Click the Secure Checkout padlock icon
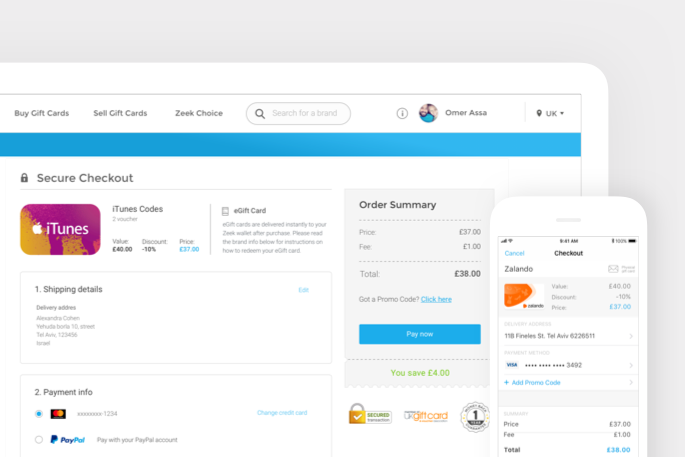This screenshot has height=457, width=685. click(24, 178)
